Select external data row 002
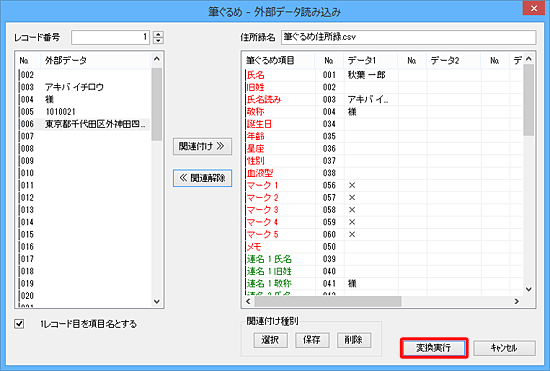550x371 pixels. 84,75
